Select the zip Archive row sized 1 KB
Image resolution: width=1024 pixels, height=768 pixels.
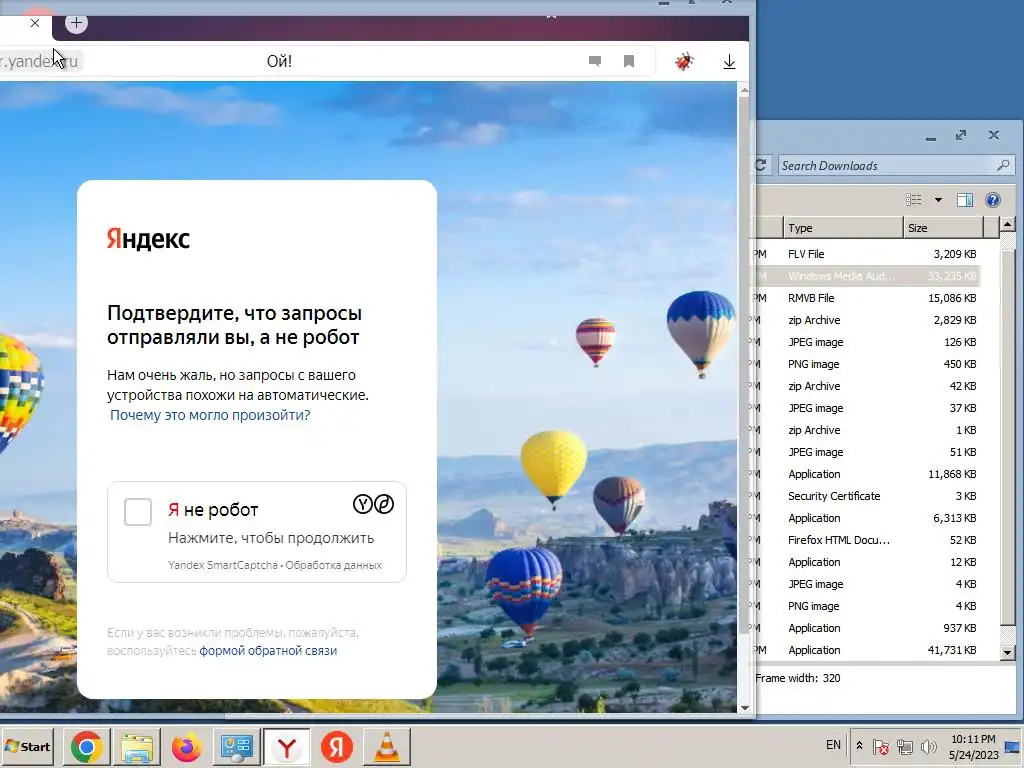click(x=867, y=430)
